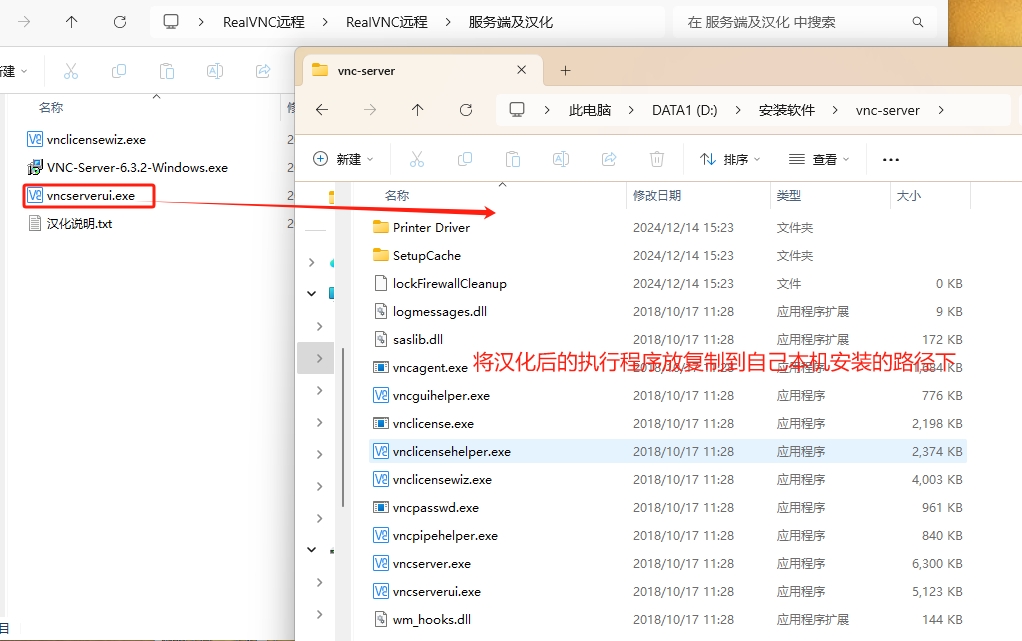Sort by 类型 column header
The width and height of the screenshot is (1022, 641).
789,196
